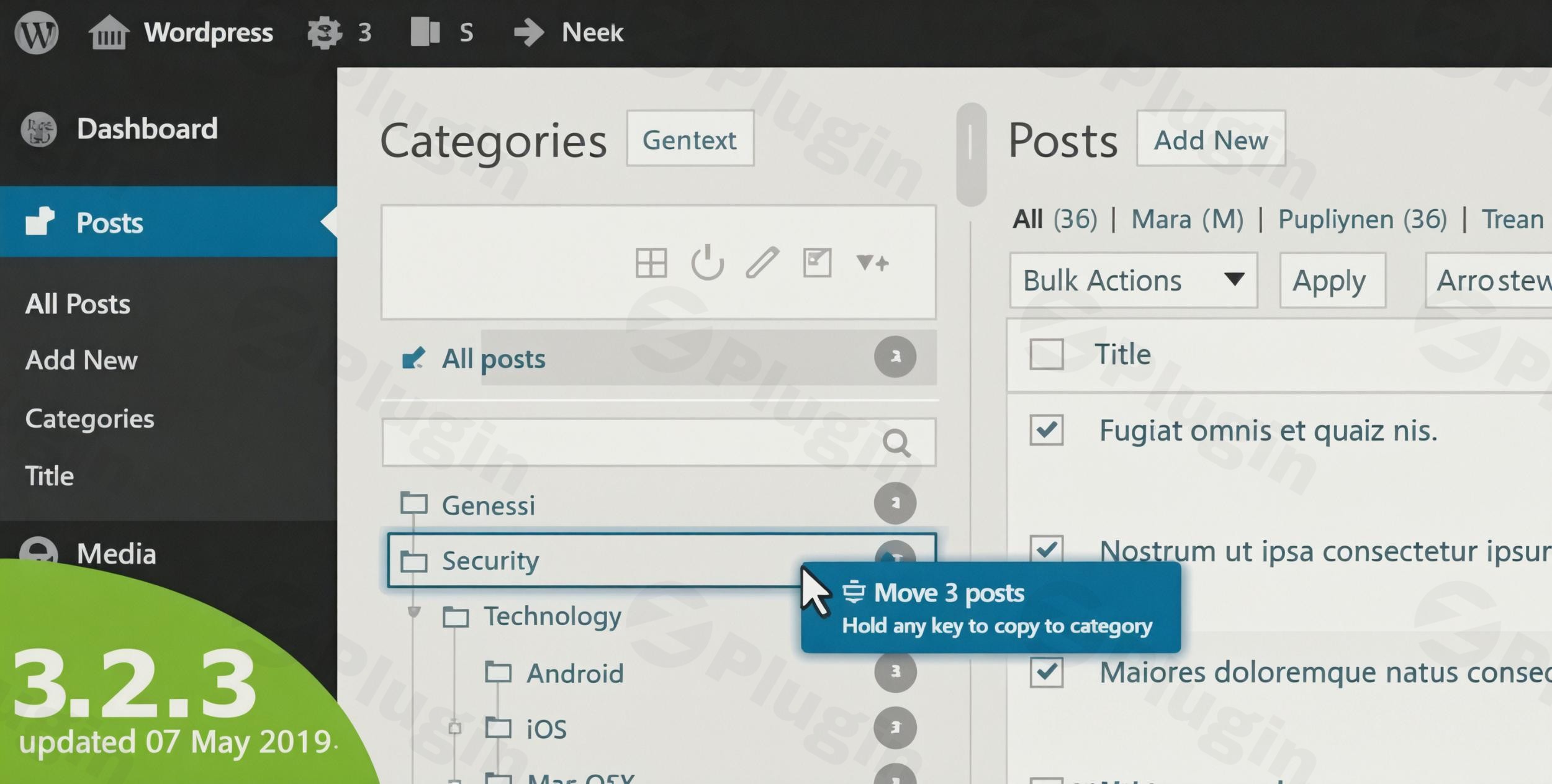Filter posts by Pupliynen (36)
Viewport: 1552px width, 784px height.
[1362, 219]
